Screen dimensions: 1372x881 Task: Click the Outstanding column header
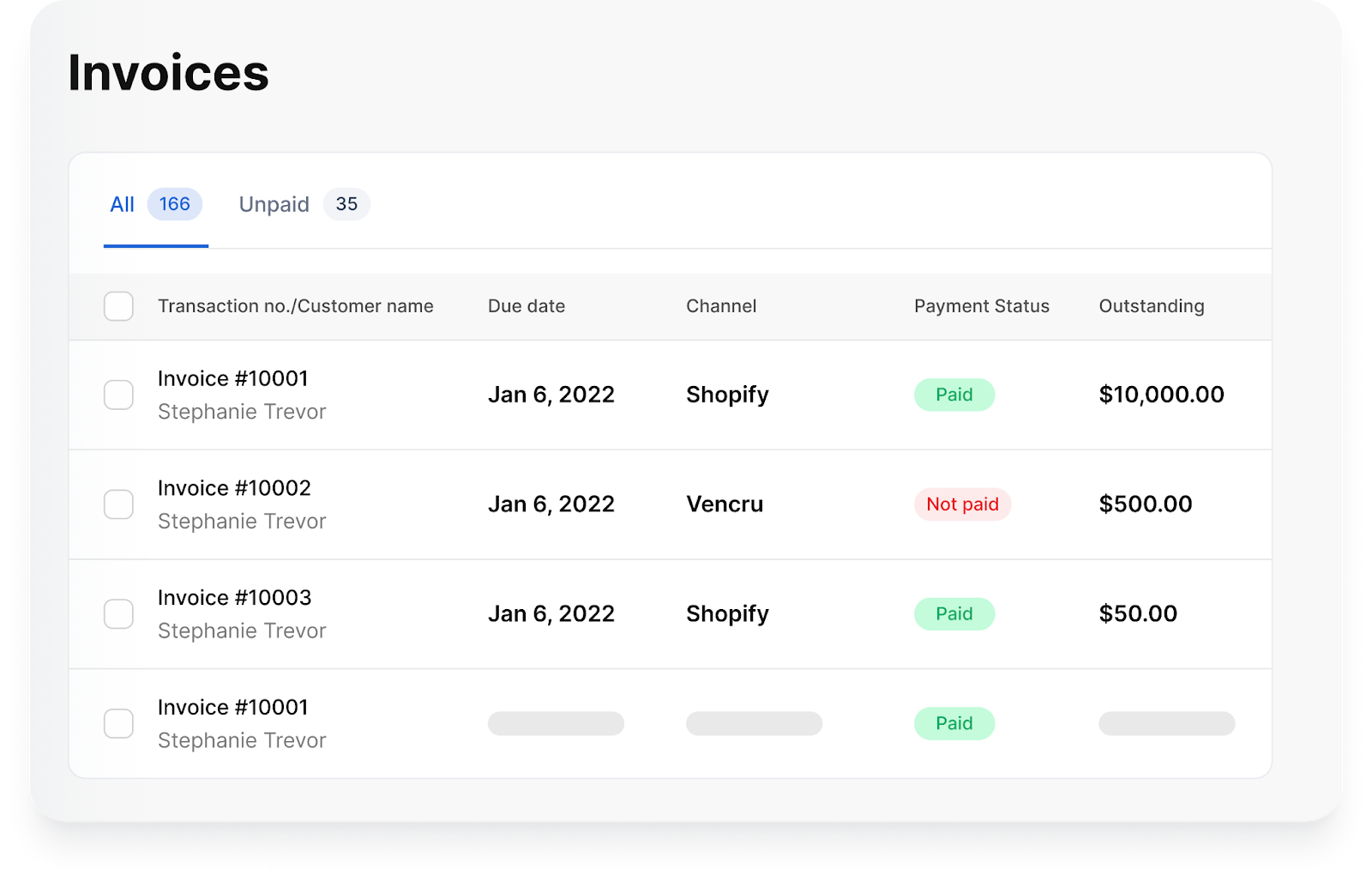pyautogui.click(x=1152, y=306)
